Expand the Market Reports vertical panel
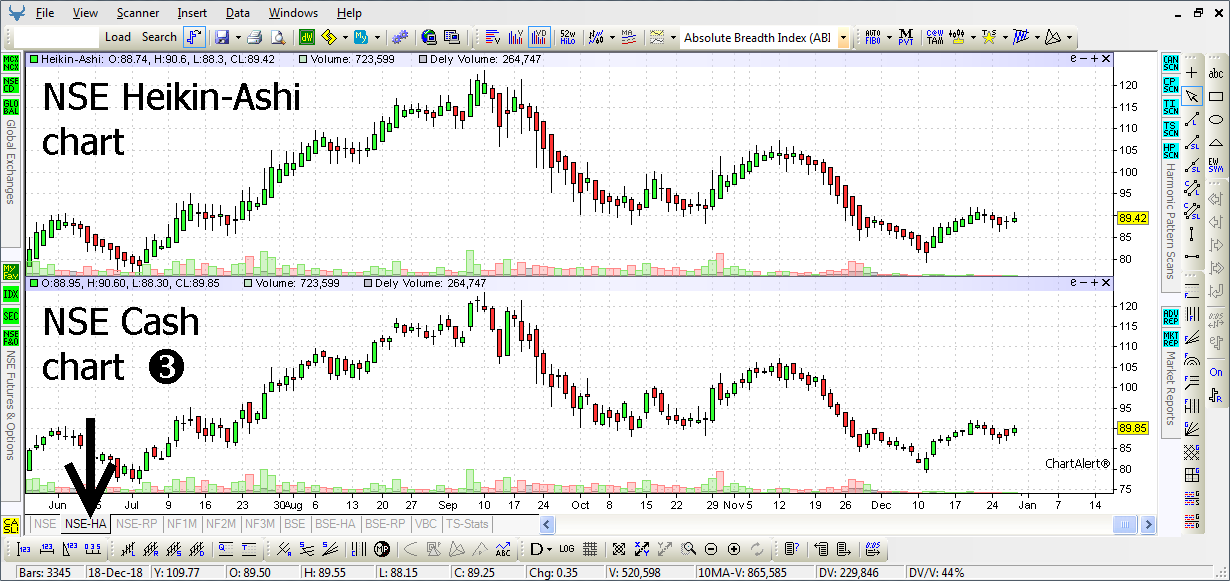 tap(1170, 390)
